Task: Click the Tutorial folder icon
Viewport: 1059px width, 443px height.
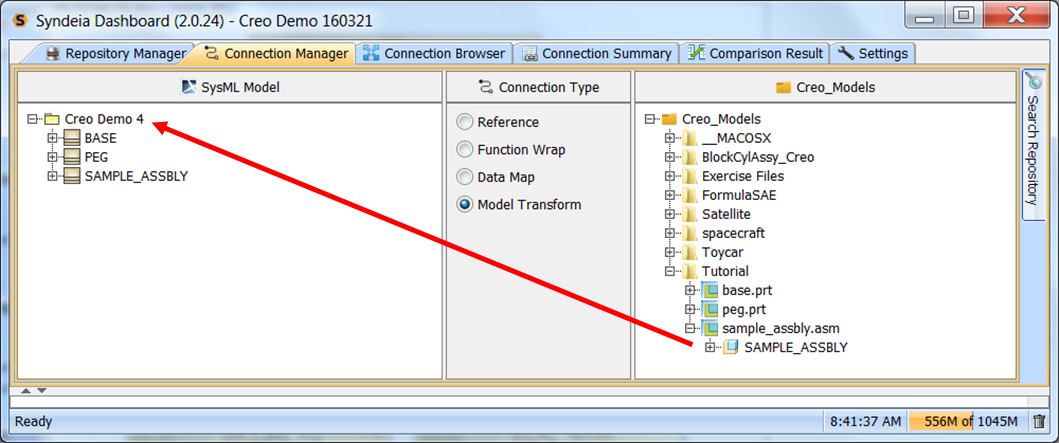Action: (690, 271)
